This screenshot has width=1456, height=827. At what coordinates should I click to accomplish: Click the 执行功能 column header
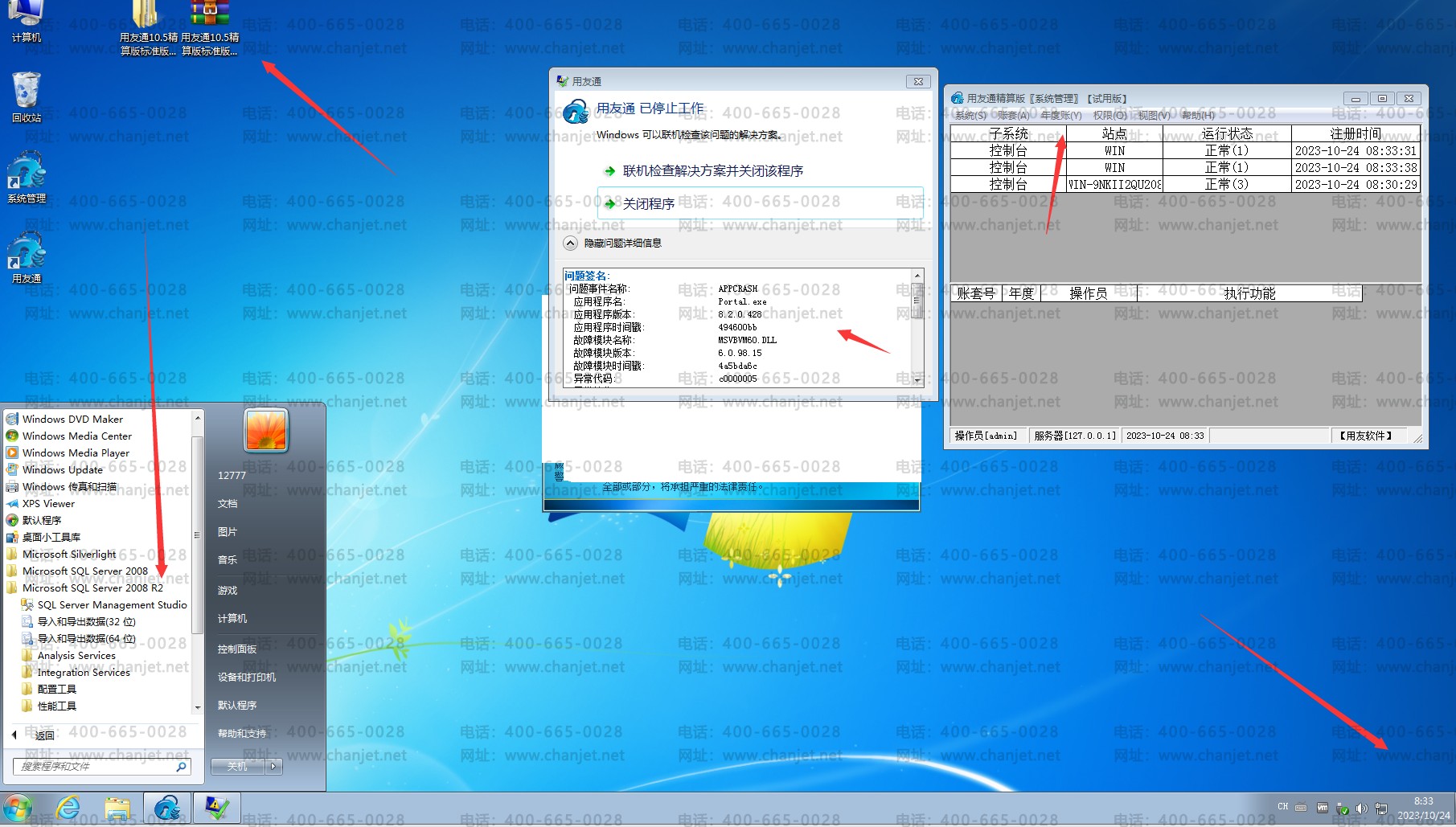(1249, 293)
